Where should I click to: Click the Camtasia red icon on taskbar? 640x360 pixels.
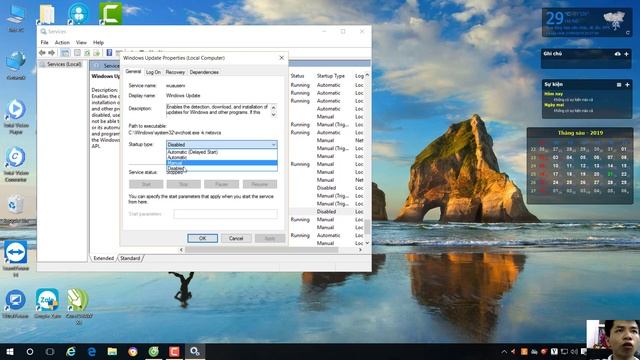(174, 351)
